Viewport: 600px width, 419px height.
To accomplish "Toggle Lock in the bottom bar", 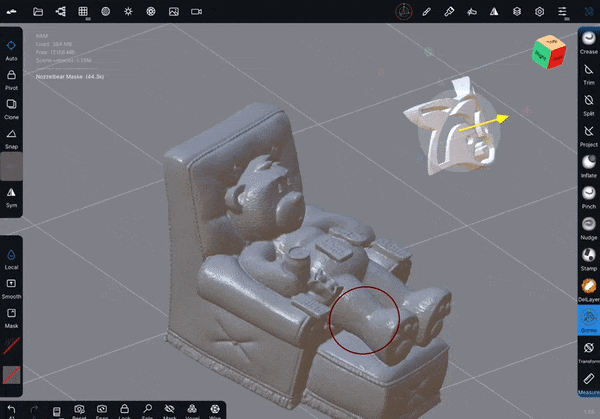I will (125, 410).
